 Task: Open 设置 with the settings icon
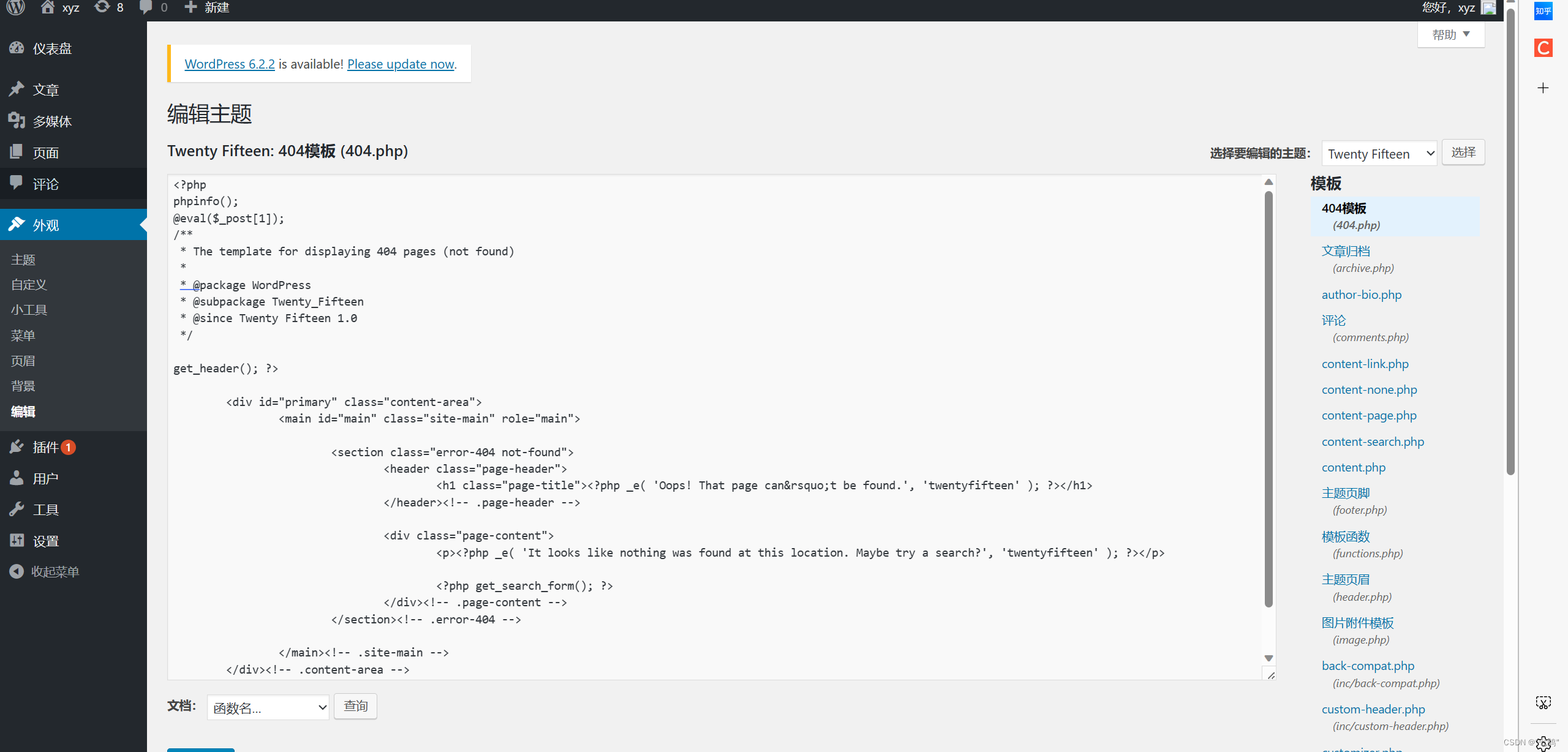coord(17,540)
